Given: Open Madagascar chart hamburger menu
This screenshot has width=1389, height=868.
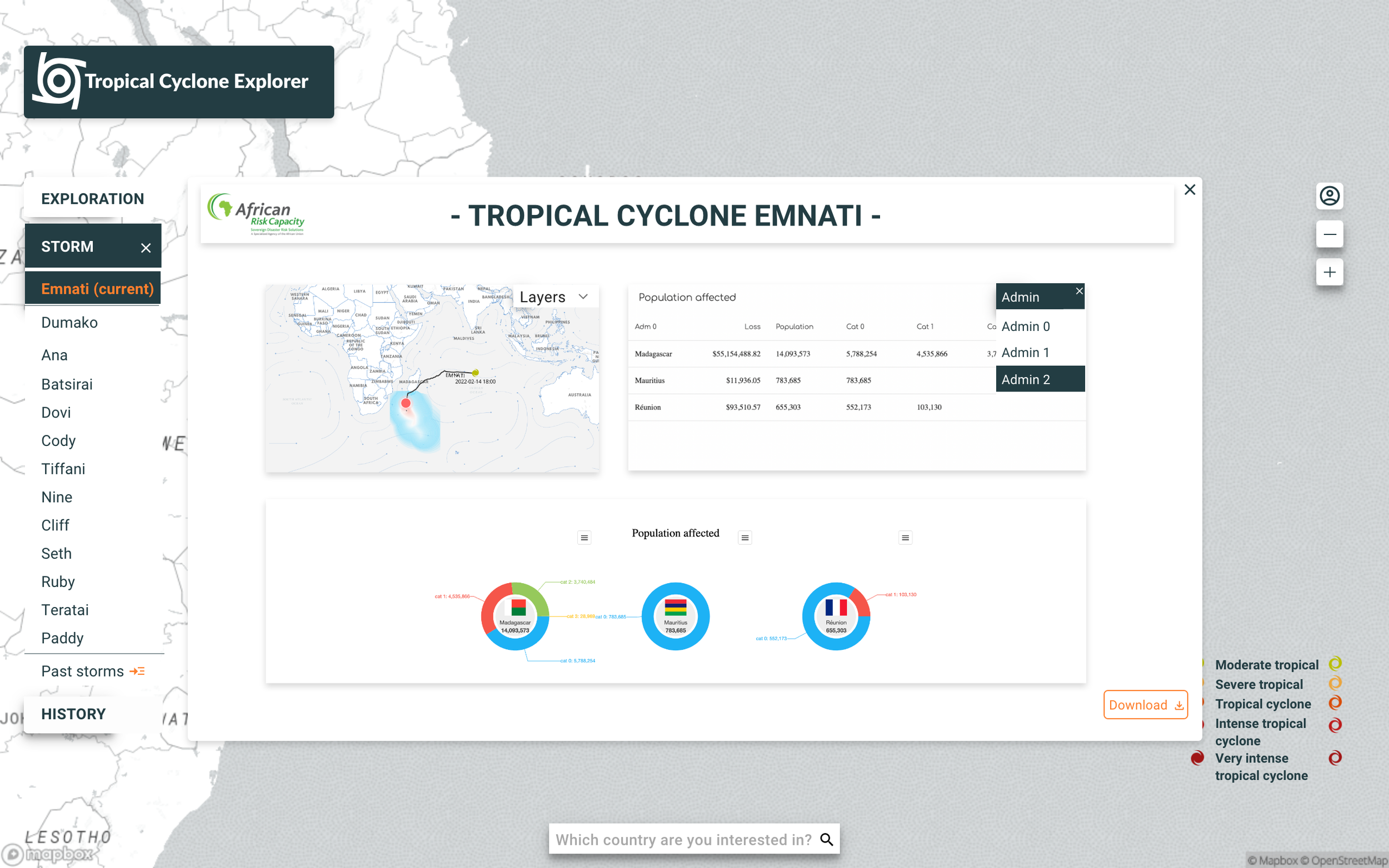Looking at the screenshot, I should point(584,538).
